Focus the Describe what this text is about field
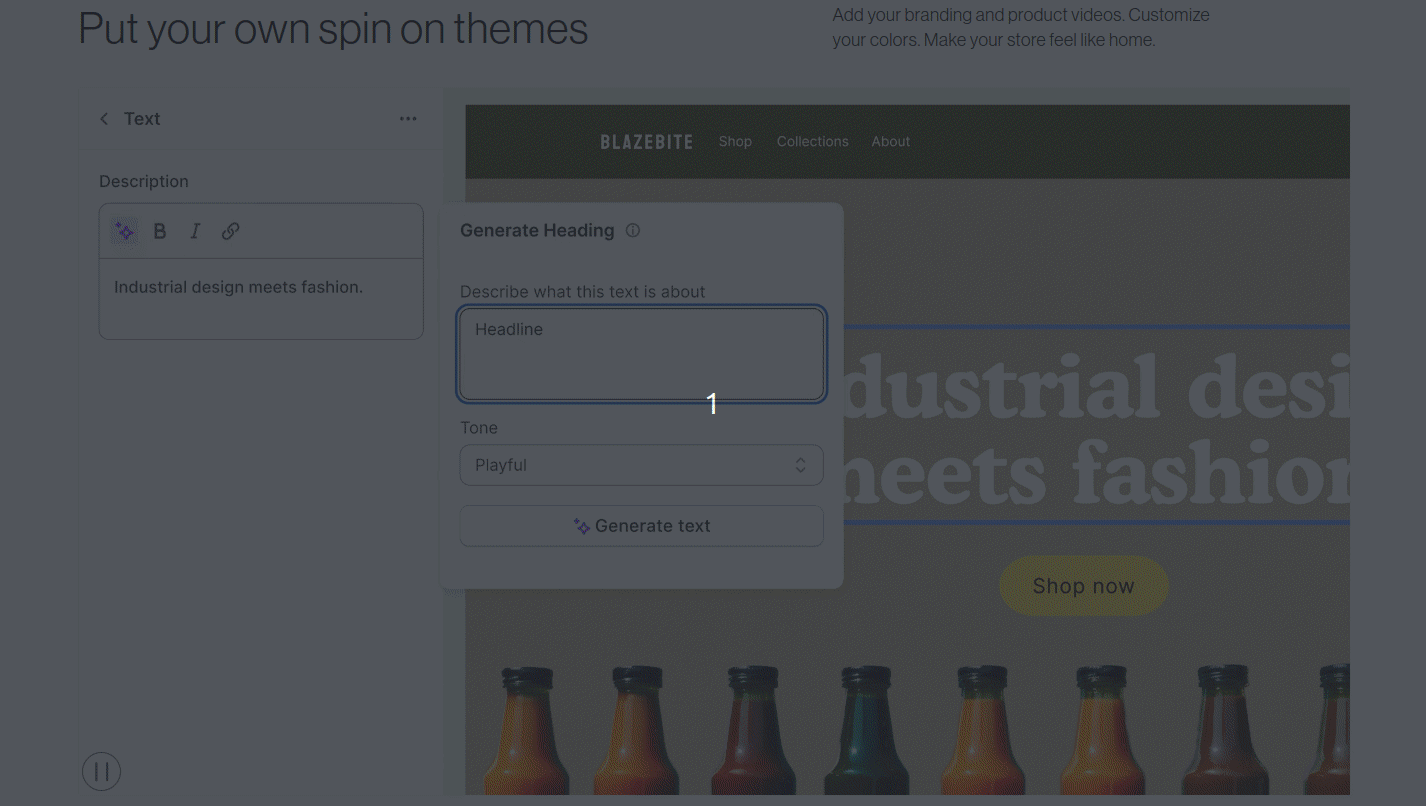This screenshot has height=806, width=1426. [641, 354]
